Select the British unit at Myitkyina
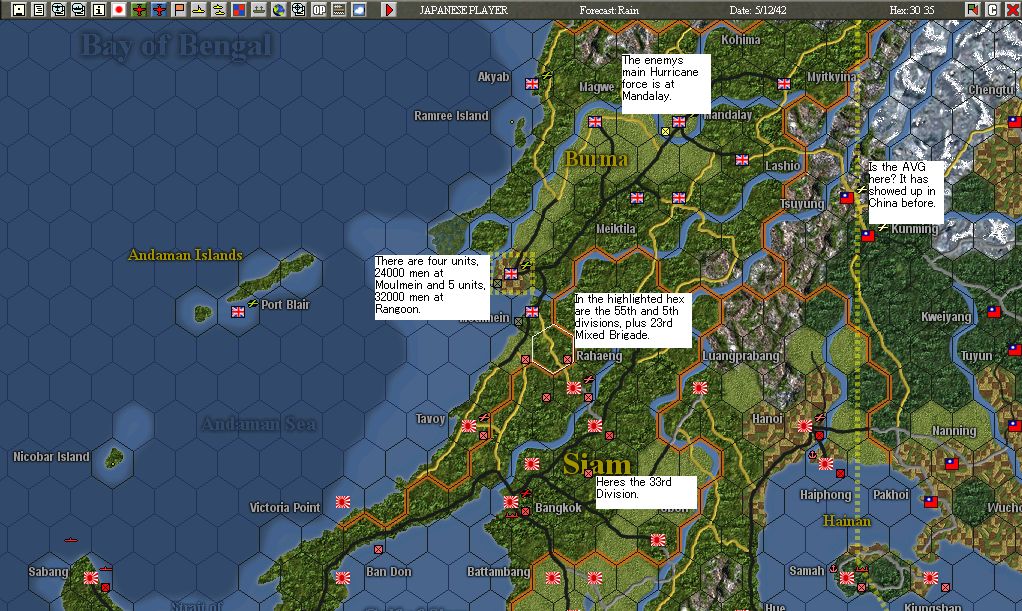Screen dimensions: 1022x611 [x=783, y=84]
